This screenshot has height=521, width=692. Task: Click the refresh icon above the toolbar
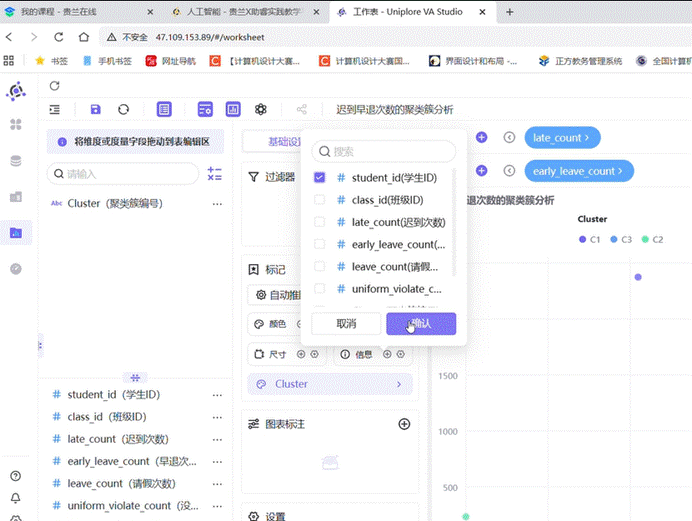(x=54, y=86)
